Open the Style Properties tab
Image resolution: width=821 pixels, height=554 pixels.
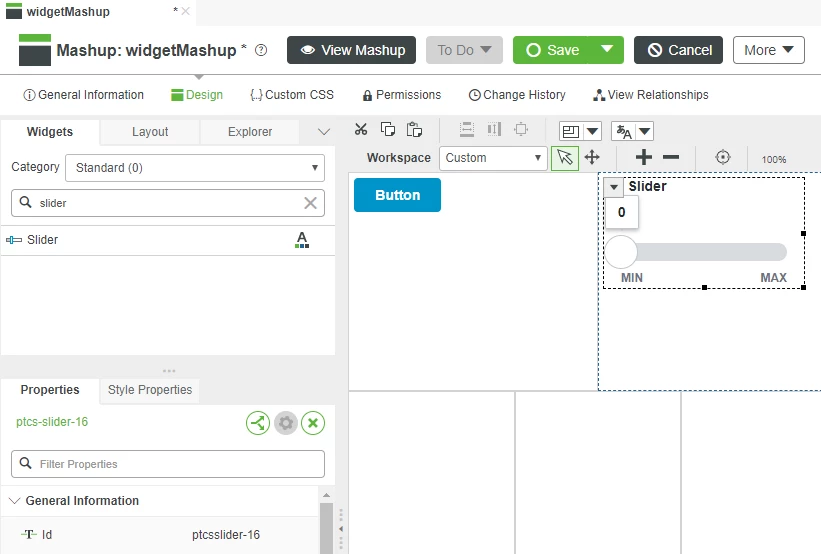[x=150, y=390]
